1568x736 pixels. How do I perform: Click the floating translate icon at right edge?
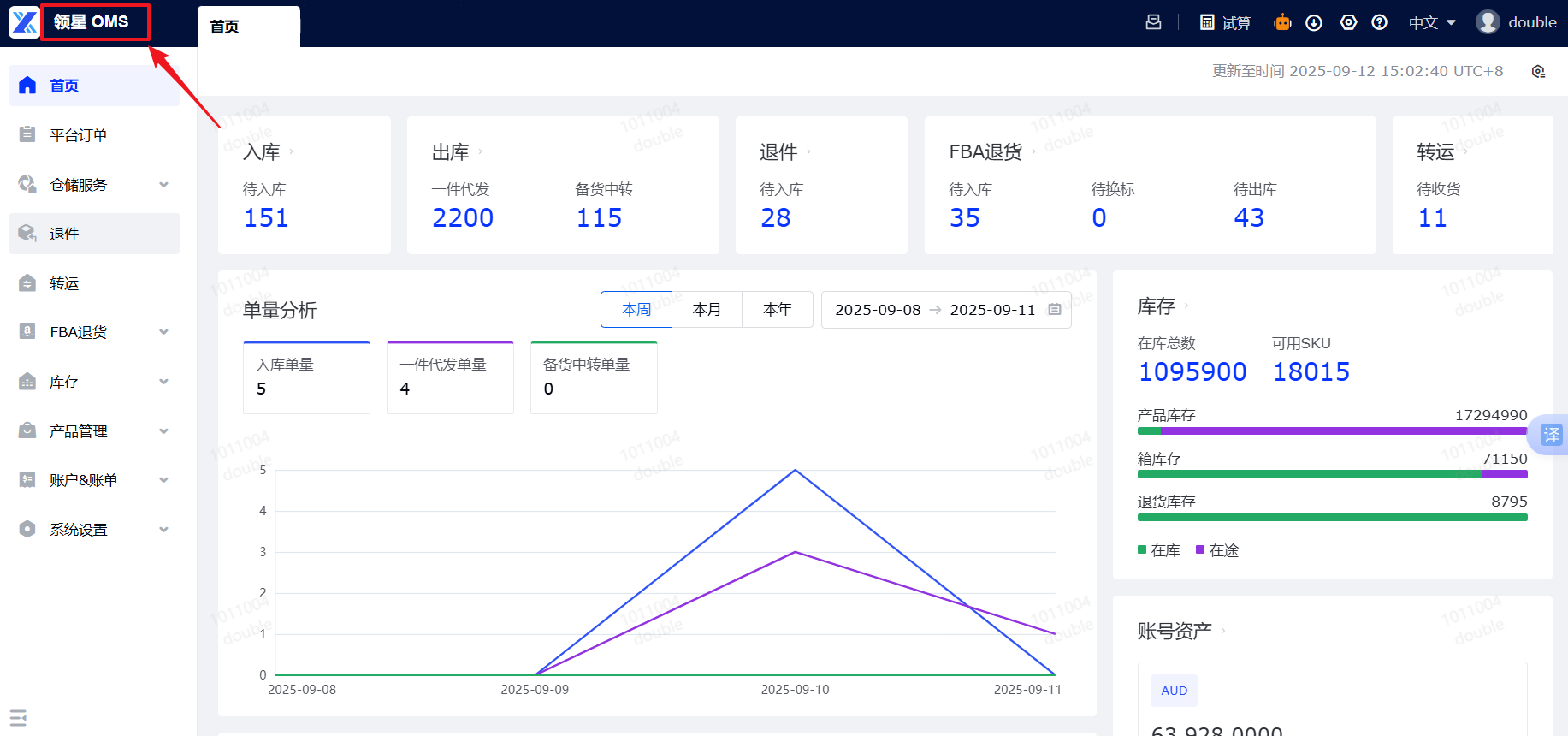tap(1550, 435)
